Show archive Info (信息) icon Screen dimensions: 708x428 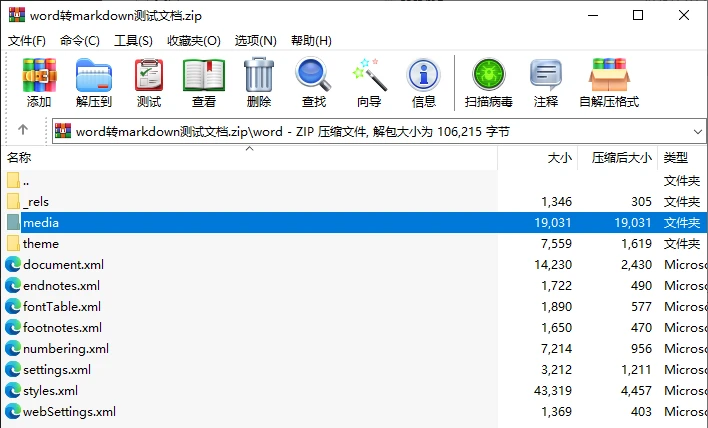[423, 75]
